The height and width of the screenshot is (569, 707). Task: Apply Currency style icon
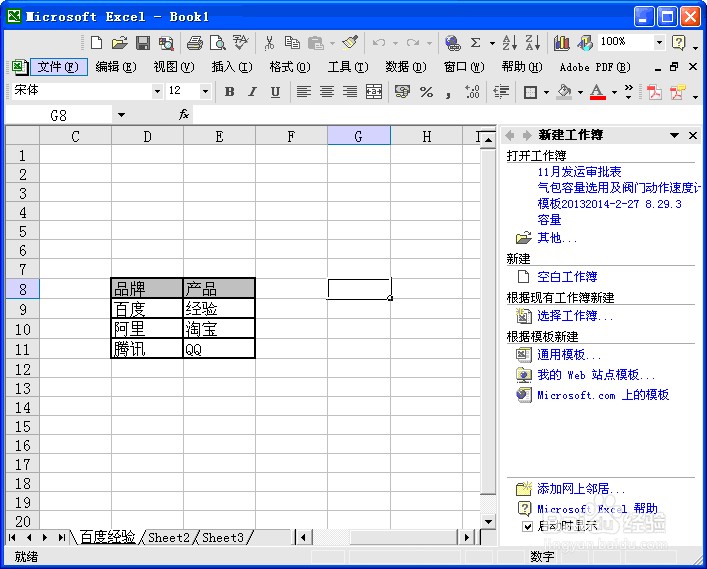point(402,92)
